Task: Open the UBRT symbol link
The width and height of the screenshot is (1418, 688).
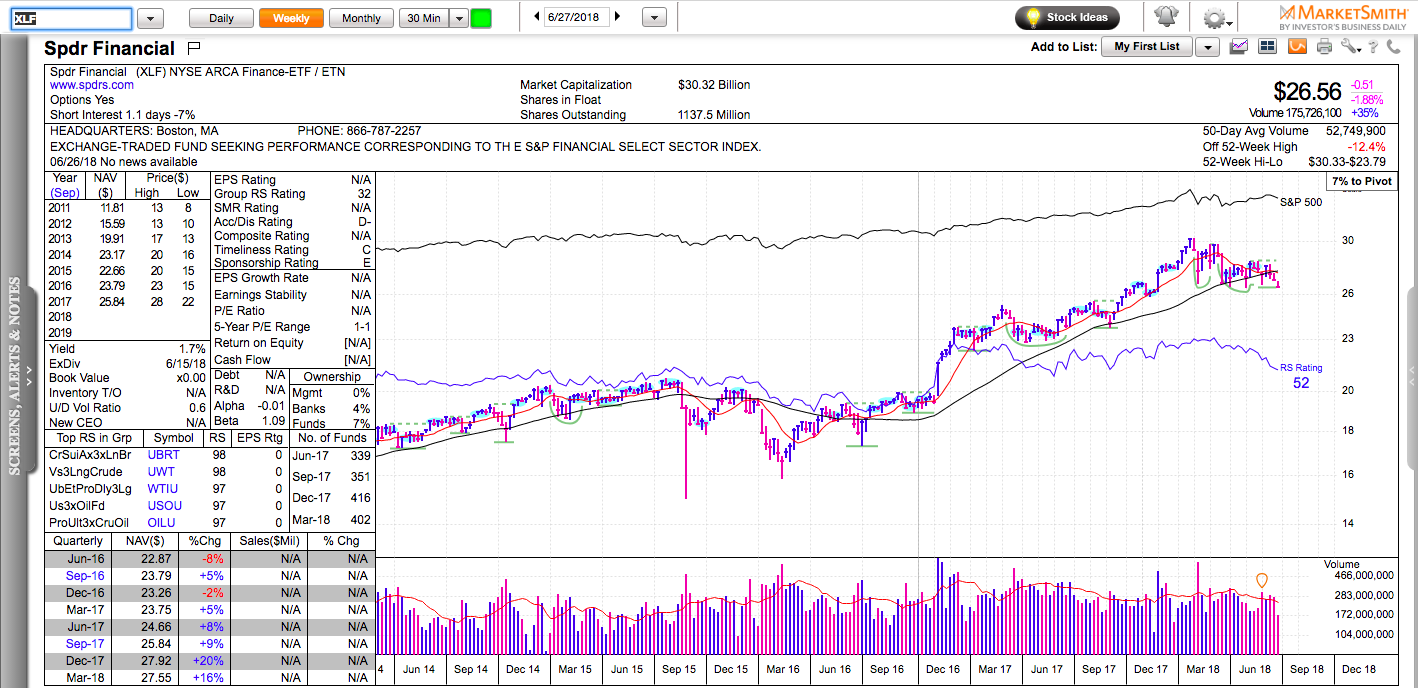Action: tap(164, 455)
